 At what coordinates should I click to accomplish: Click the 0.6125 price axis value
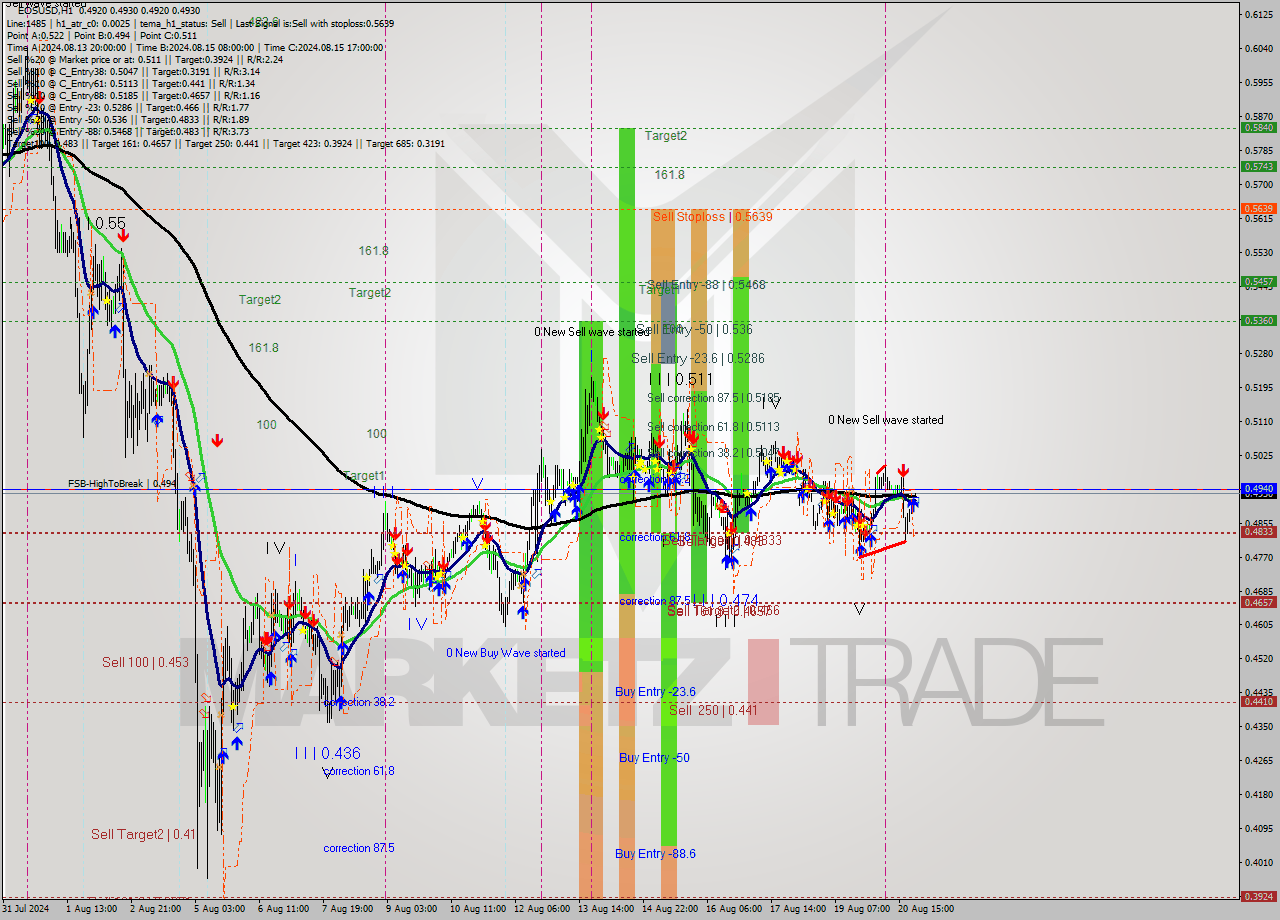1258,14
